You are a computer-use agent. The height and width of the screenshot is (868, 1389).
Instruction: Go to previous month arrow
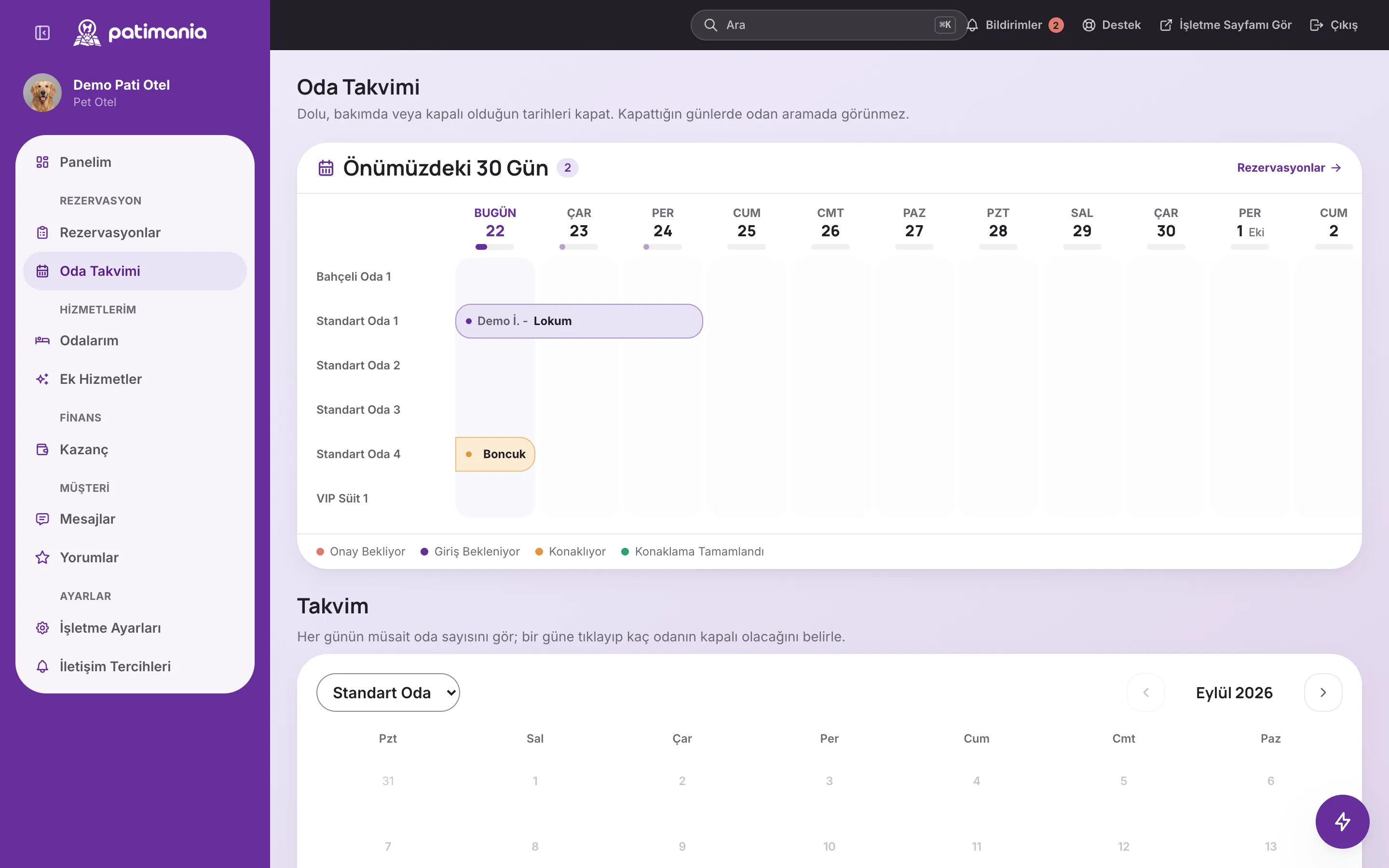(1145, 692)
